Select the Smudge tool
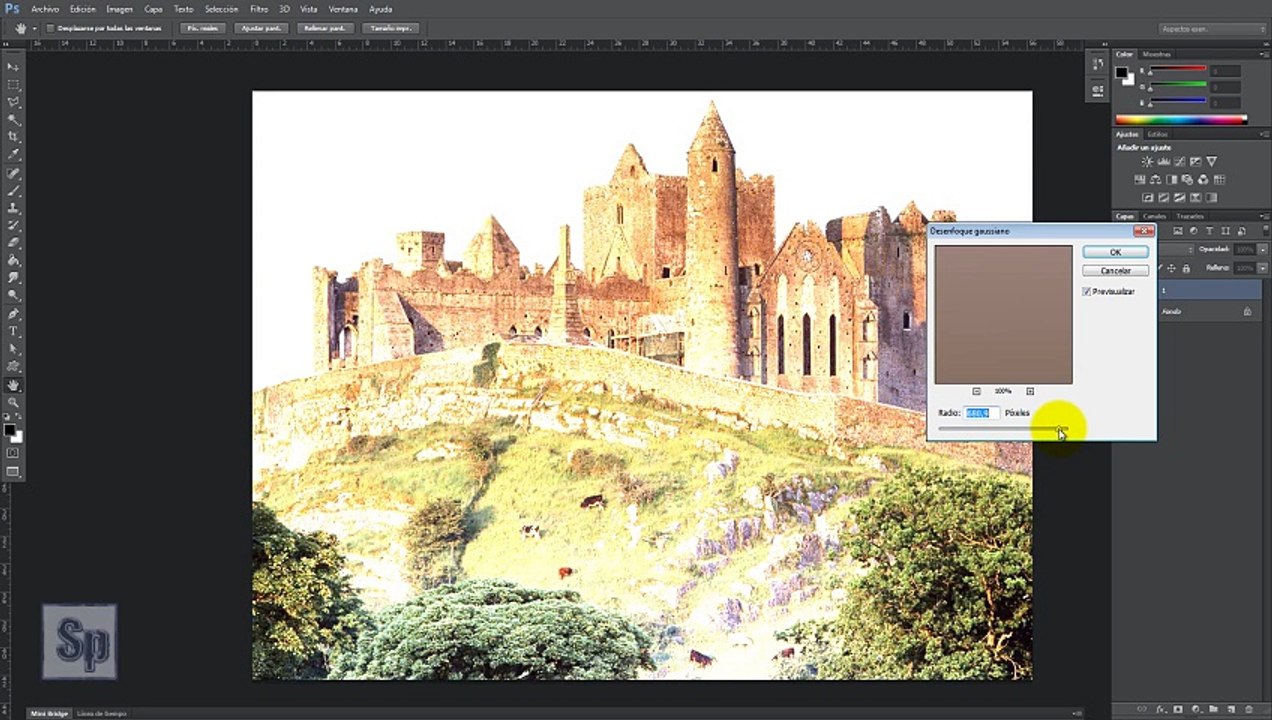This screenshot has width=1272, height=720. coord(14,278)
